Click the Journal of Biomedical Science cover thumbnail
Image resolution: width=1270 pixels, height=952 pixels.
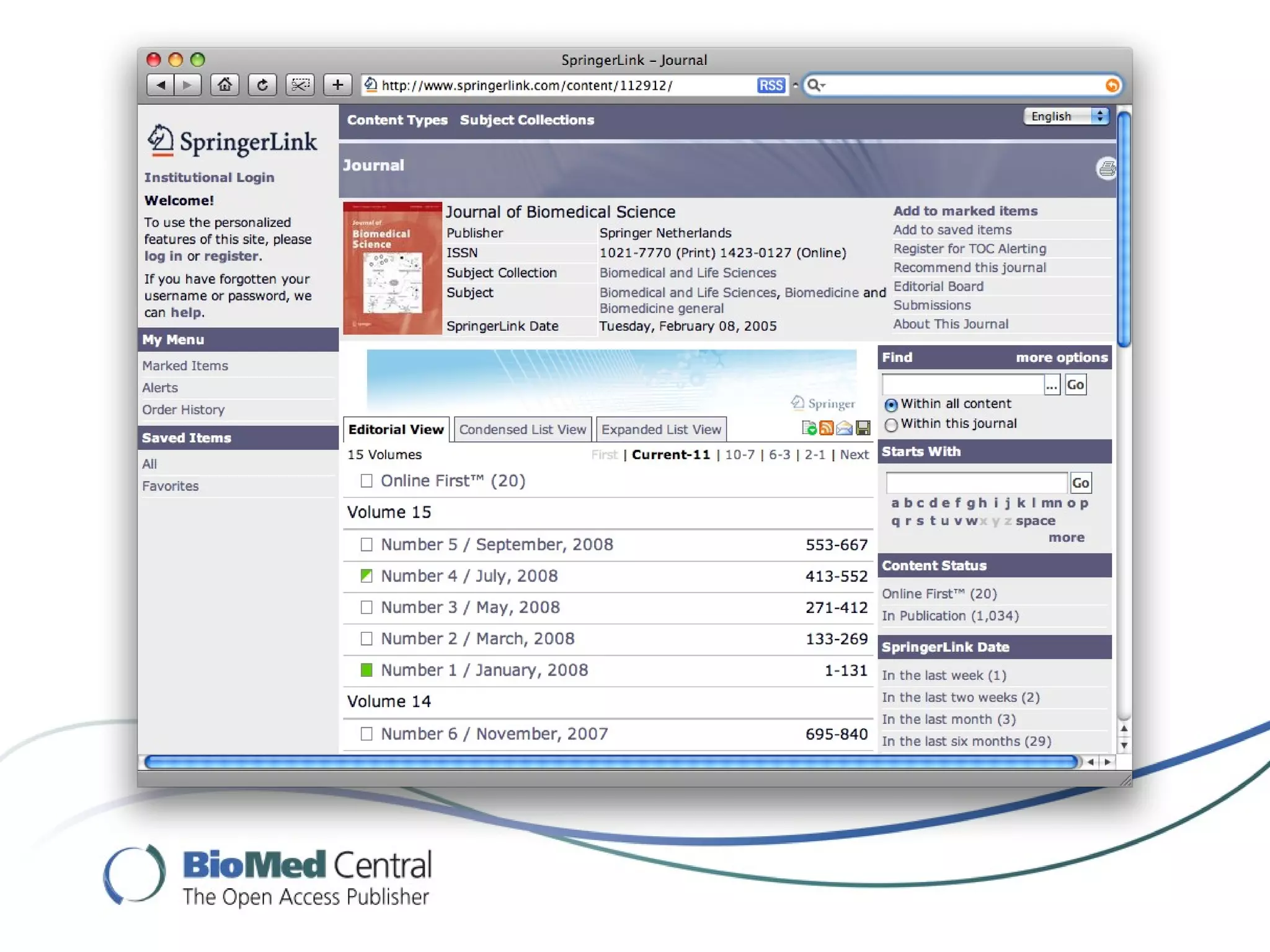(x=392, y=268)
